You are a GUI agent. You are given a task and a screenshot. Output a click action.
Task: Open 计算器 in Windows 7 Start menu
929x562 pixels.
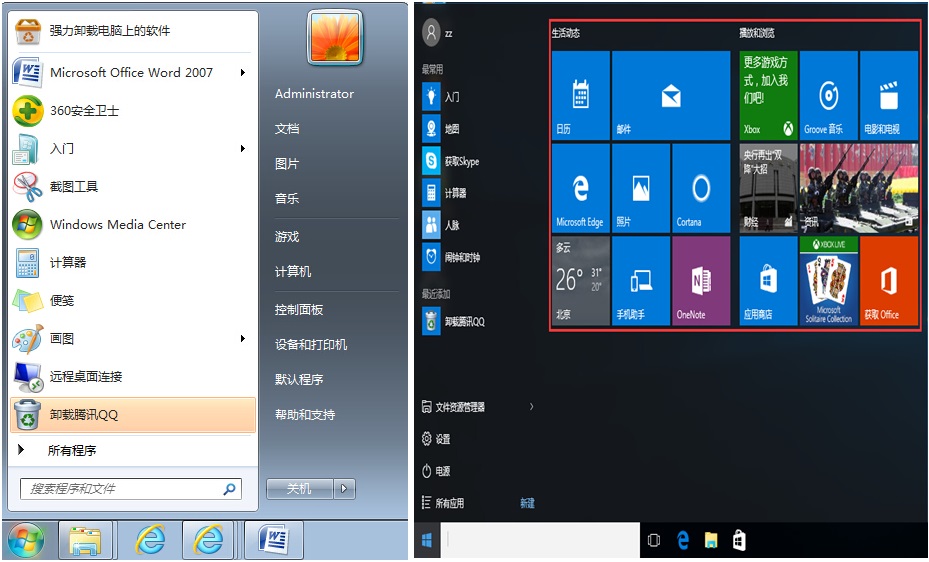133,262
